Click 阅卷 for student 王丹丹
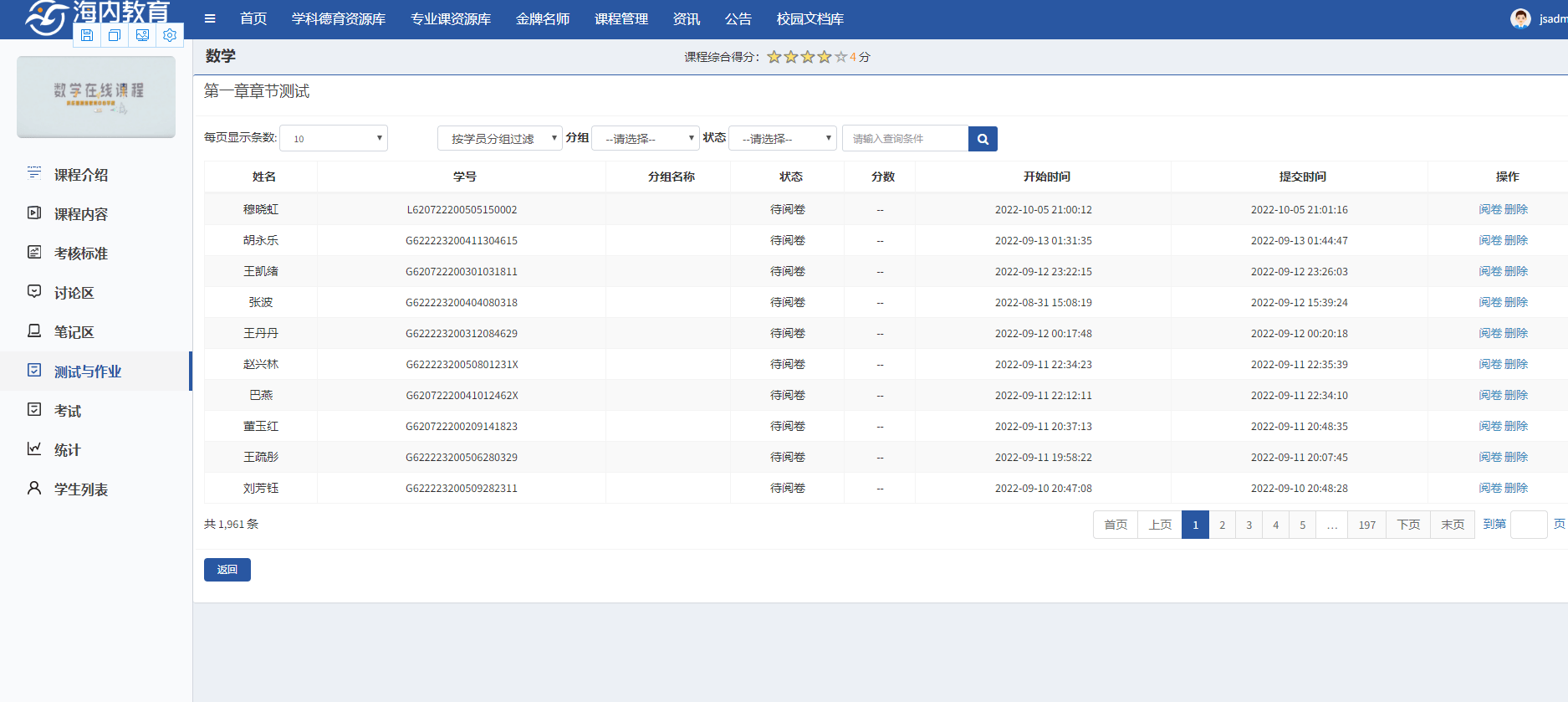The image size is (1568, 702). [x=1490, y=333]
